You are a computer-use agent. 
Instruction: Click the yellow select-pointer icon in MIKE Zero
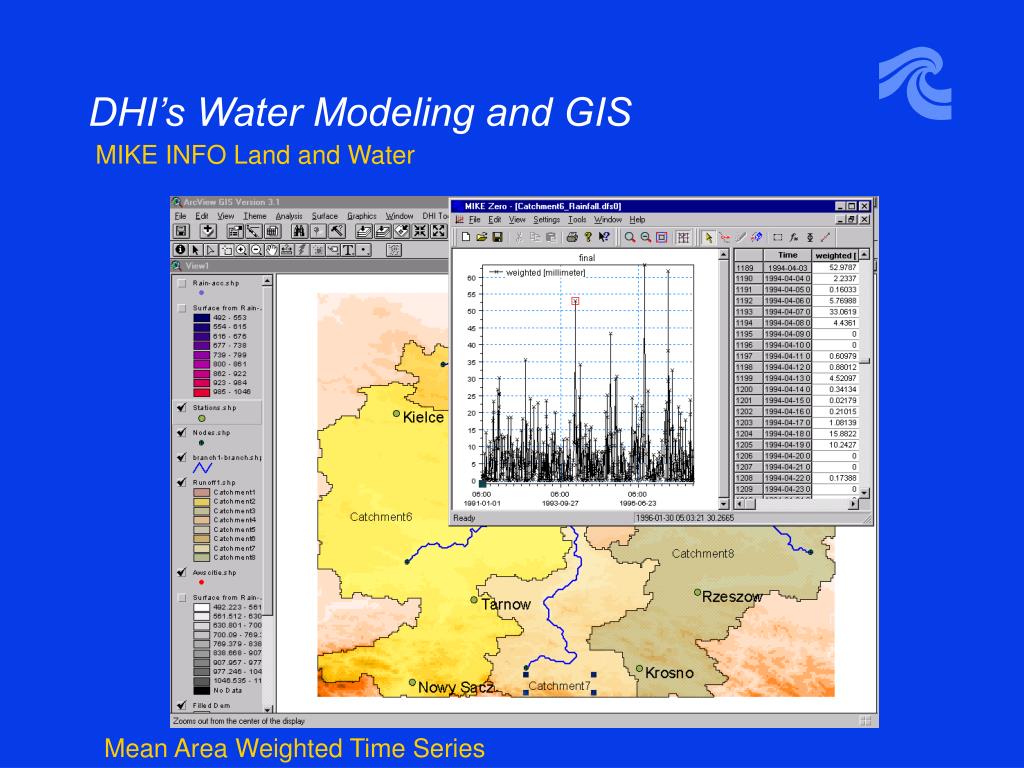pos(709,237)
